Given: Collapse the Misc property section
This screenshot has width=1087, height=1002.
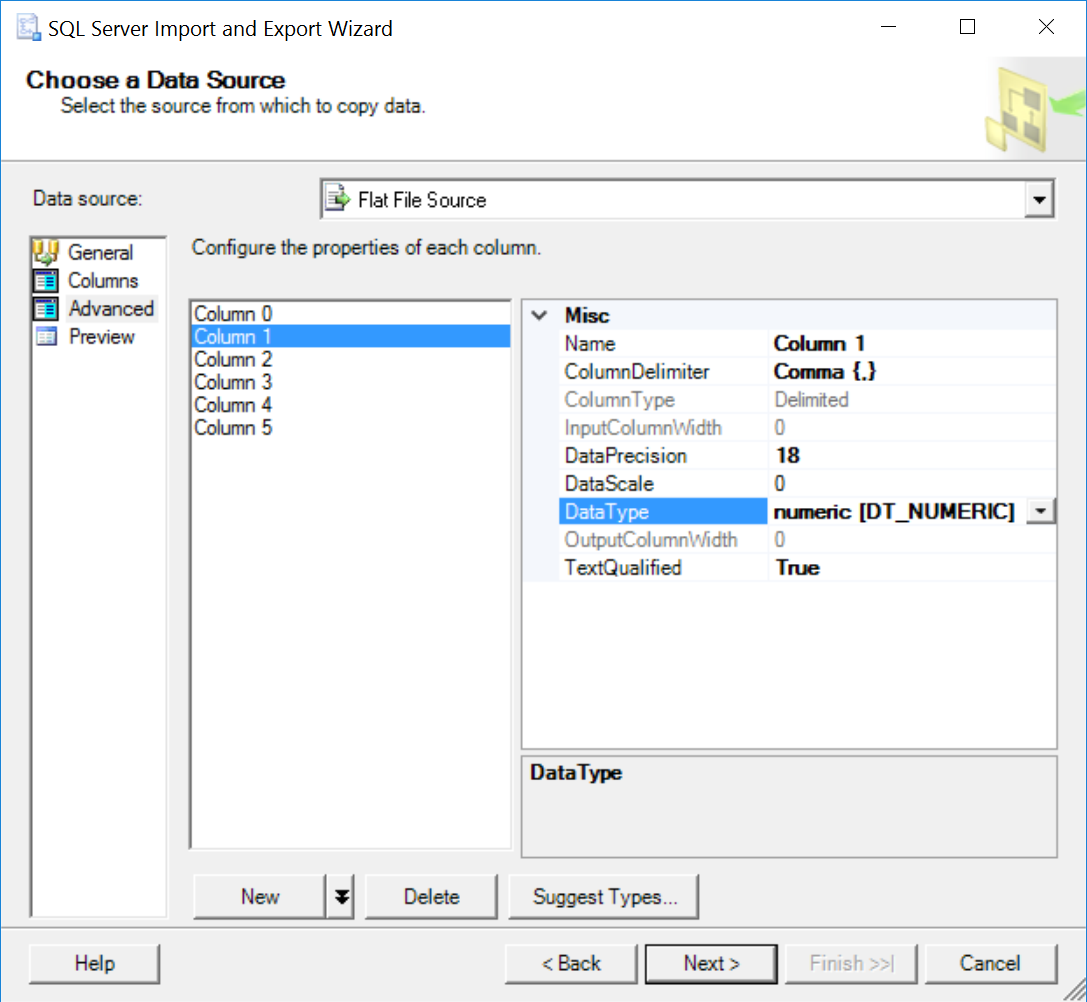Looking at the screenshot, I should click(x=539, y=316).
